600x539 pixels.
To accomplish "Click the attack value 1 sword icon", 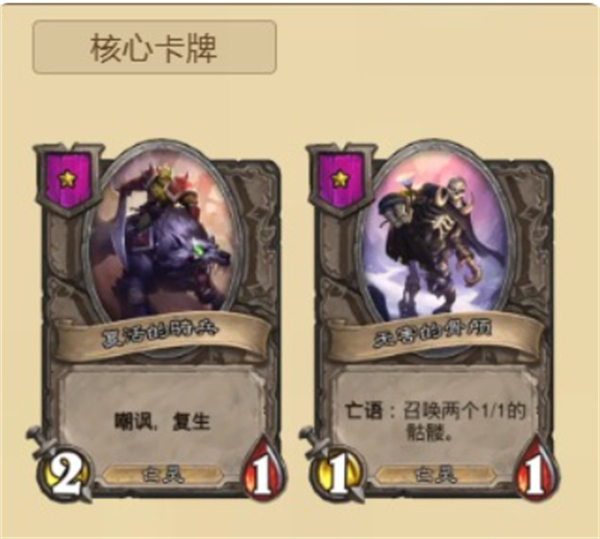I will [334, 470].
